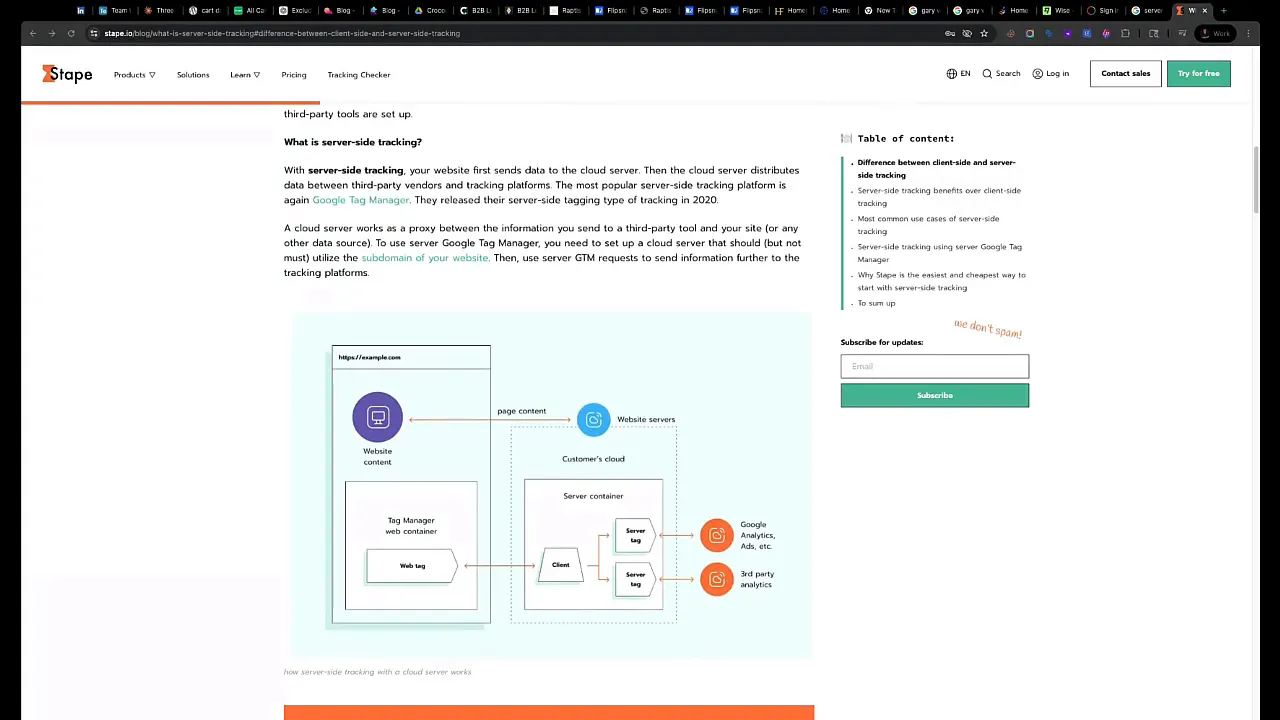The height and width of the screenshot is (720, 1280).
Task: Open the browser three-dot menu icon
Action: point(1249,33)
